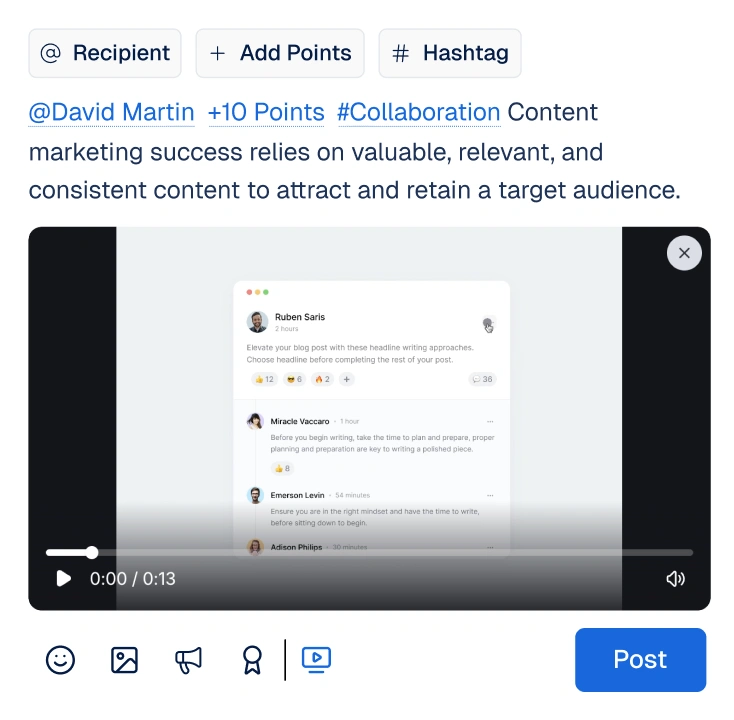734x720 pixels.
Task: Click the Add Points button
Action: point(280,53)
